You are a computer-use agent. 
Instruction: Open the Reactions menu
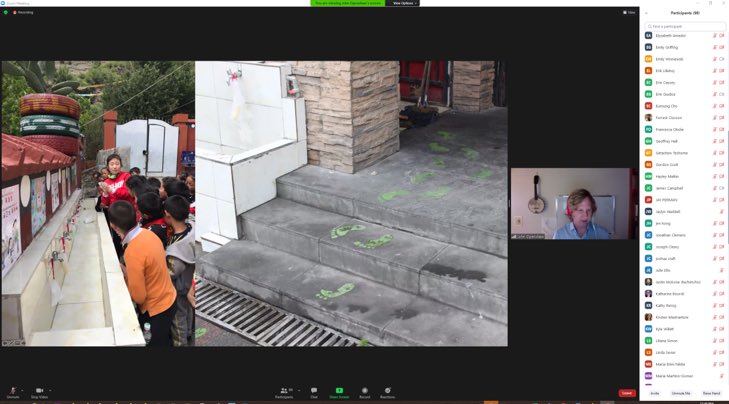387,391
